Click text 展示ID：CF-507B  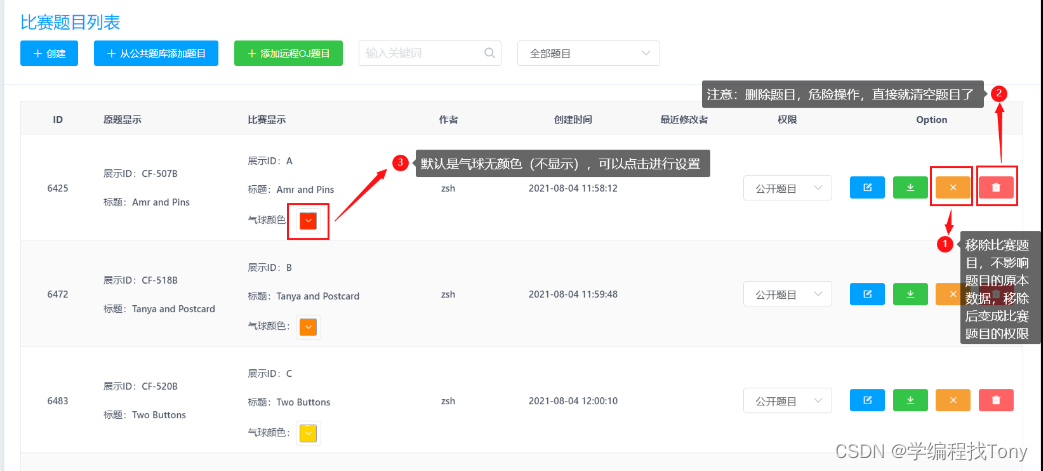pyautogui.click(x=140, y=174)
